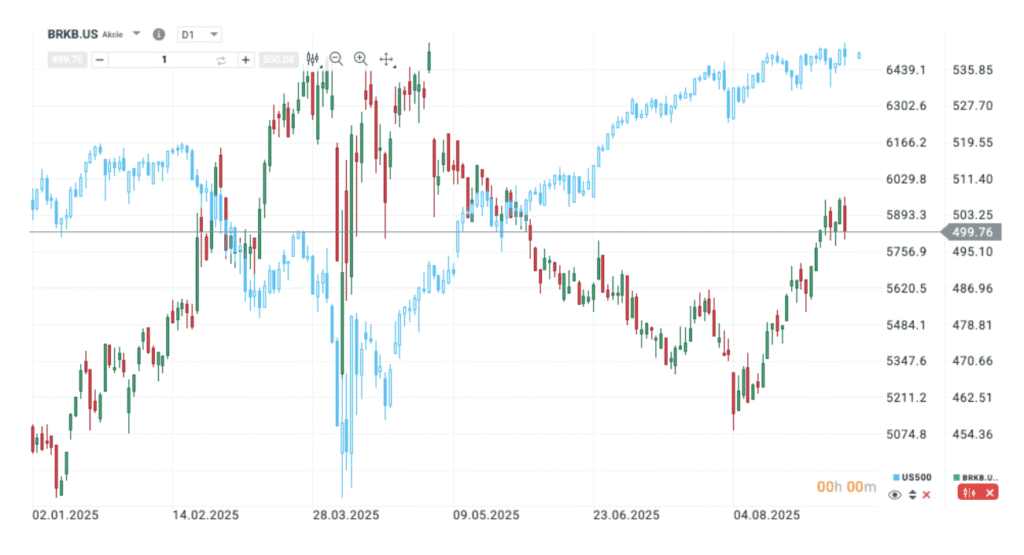Remove the US500 comparison overlay
Screen dimensions: 1024x555
[x=927, y=495]
